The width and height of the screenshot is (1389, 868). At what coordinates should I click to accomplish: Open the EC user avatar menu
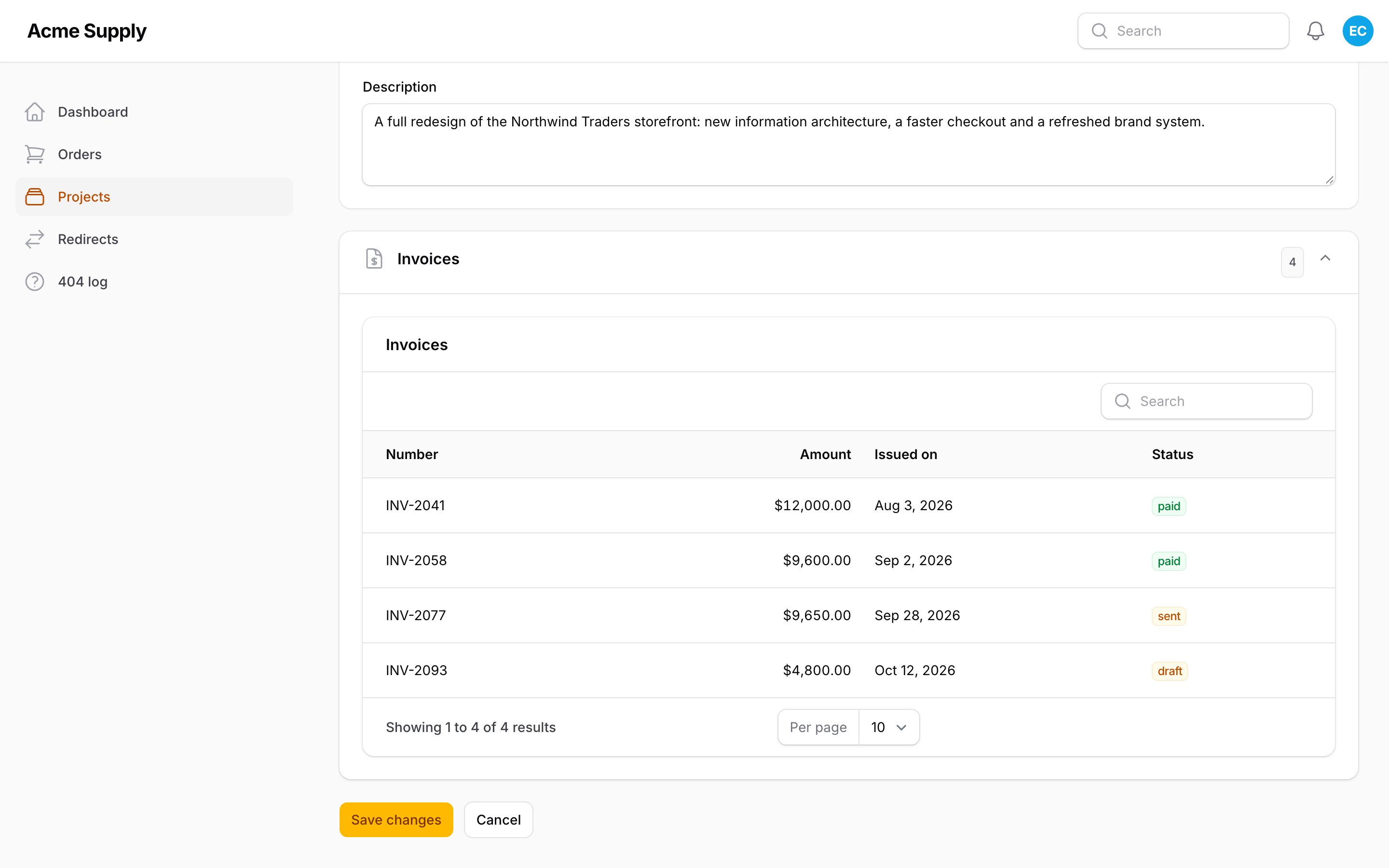tap(1358, 31)
